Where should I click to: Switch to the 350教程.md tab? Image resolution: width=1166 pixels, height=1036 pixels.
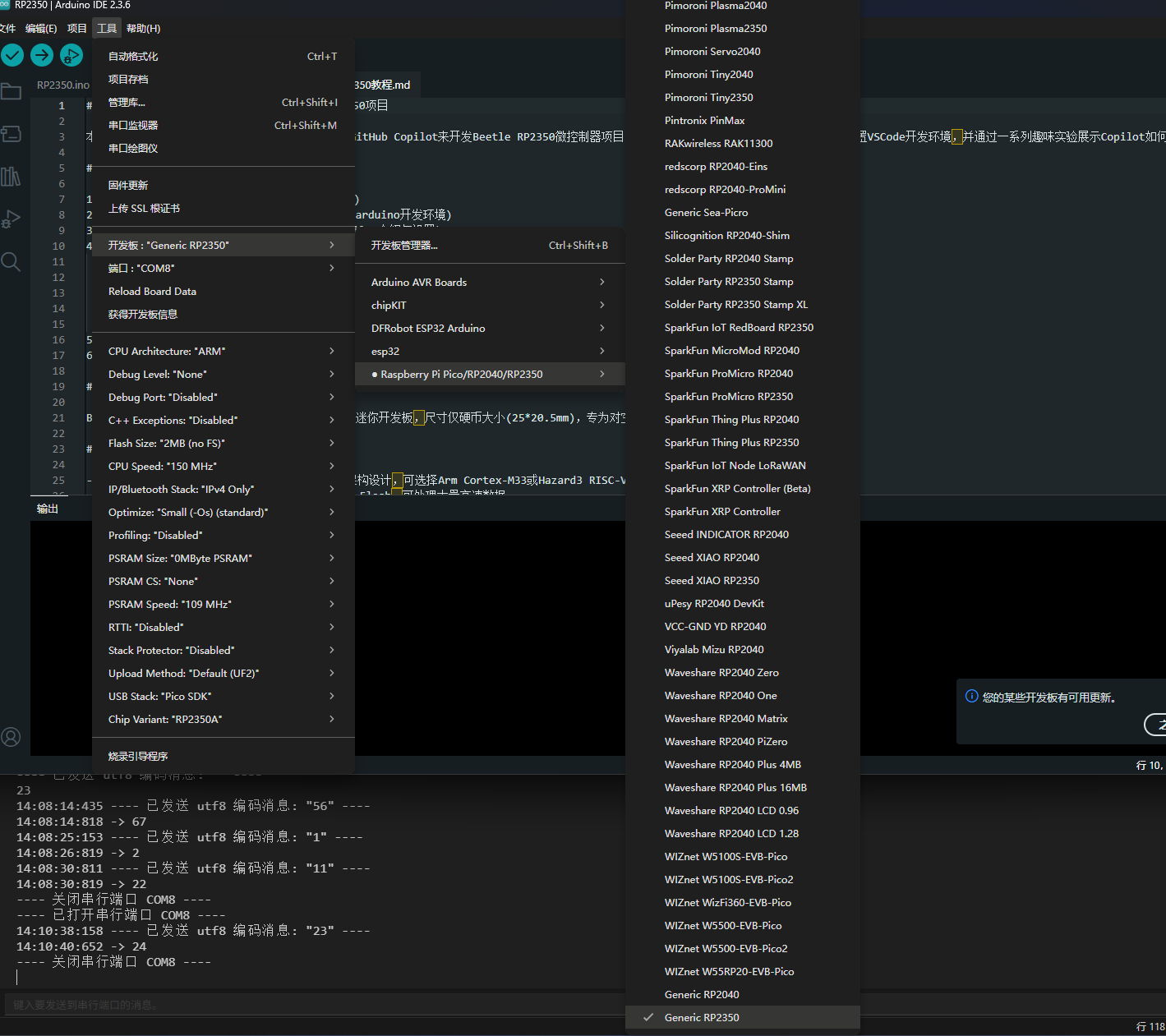pos(383,85)
